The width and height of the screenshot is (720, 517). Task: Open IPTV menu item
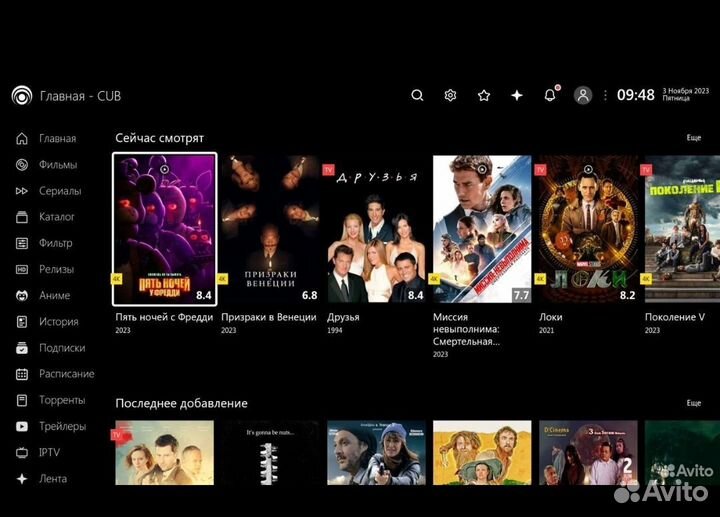[x=50, y=453]
